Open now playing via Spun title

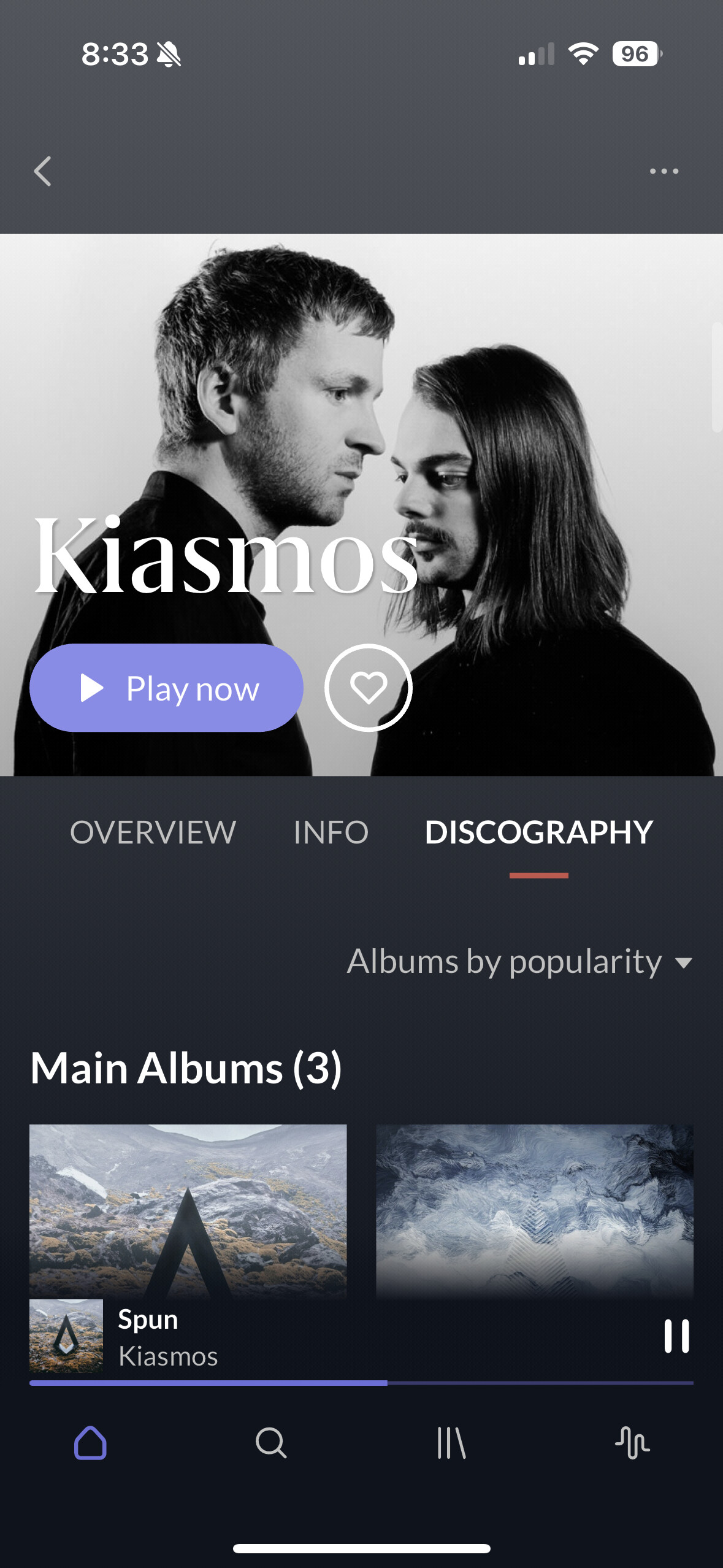coord(148,1320)
